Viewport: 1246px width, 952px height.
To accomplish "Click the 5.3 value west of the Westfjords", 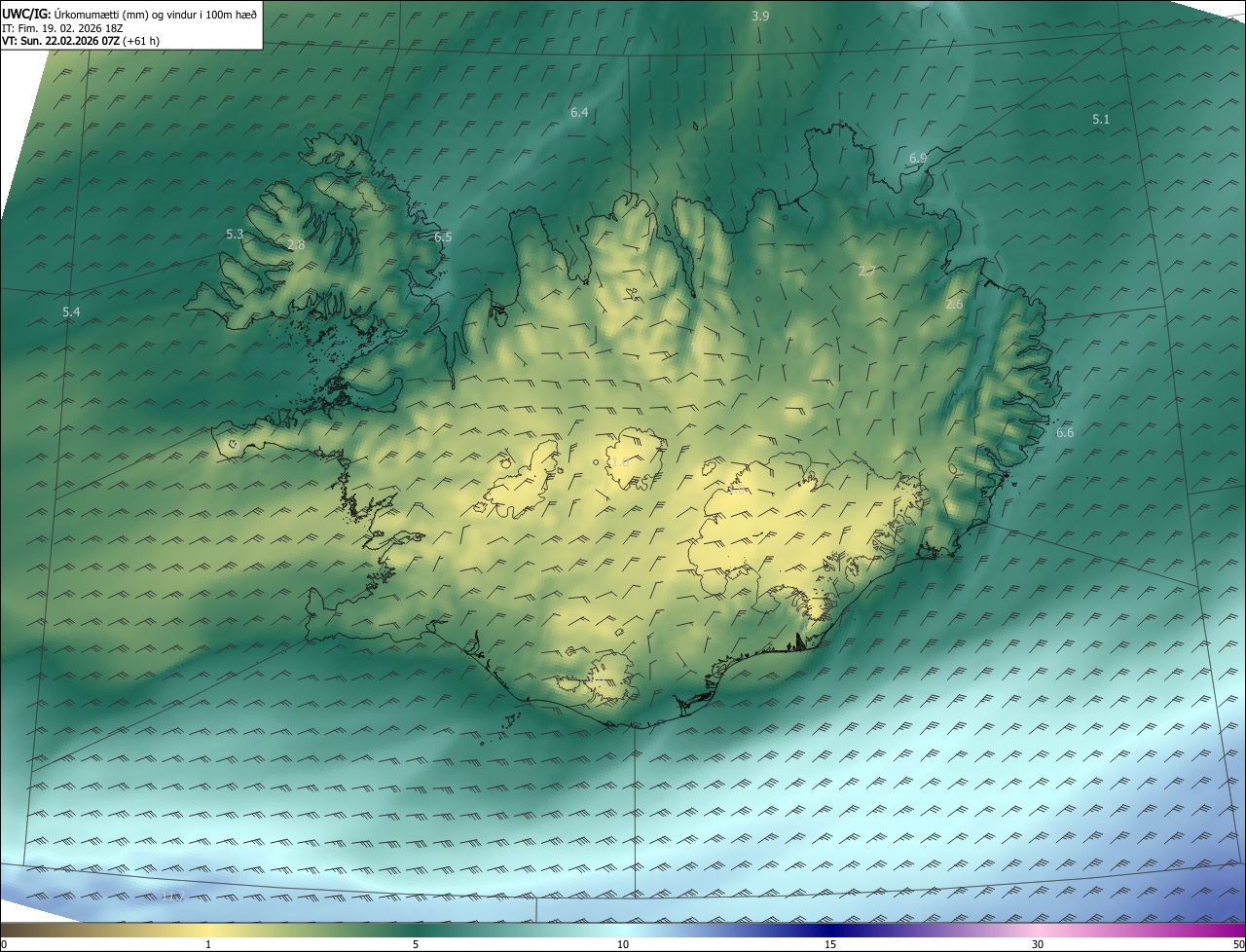I will 235,235.
